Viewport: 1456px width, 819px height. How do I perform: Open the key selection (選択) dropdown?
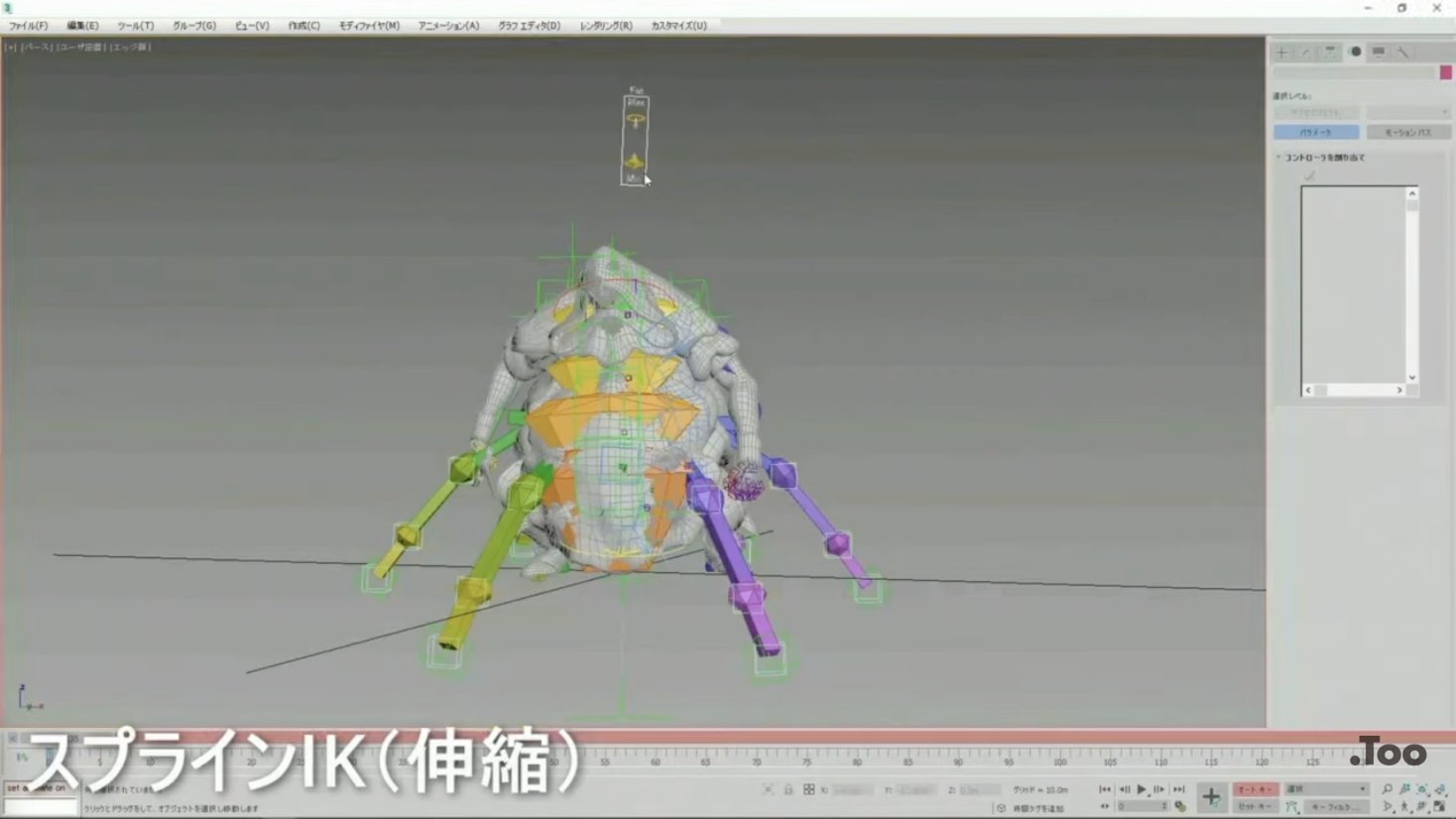pyautogui.click(x=1326, y=789)
